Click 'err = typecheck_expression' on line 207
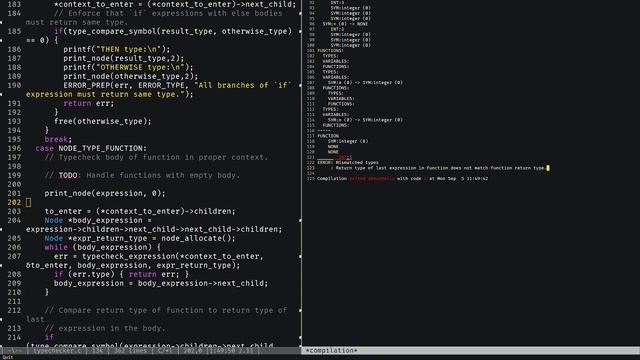Viewport: 640px width, 360px height. click(x=114, y=256)
